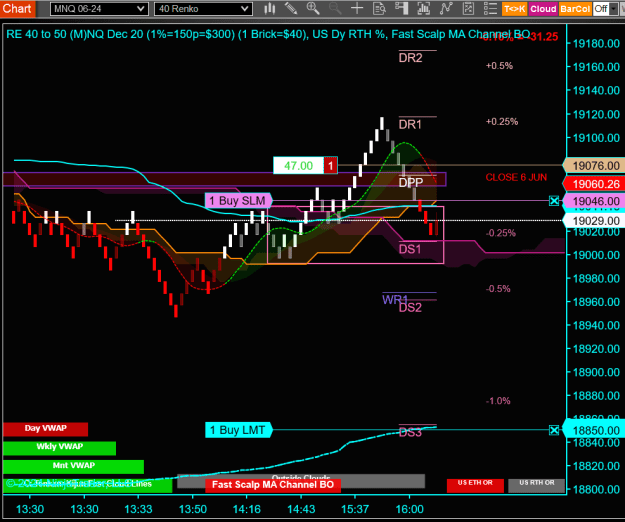Activate the zoom out magnifier
This screenshot has width=625, height=522.
335,8
